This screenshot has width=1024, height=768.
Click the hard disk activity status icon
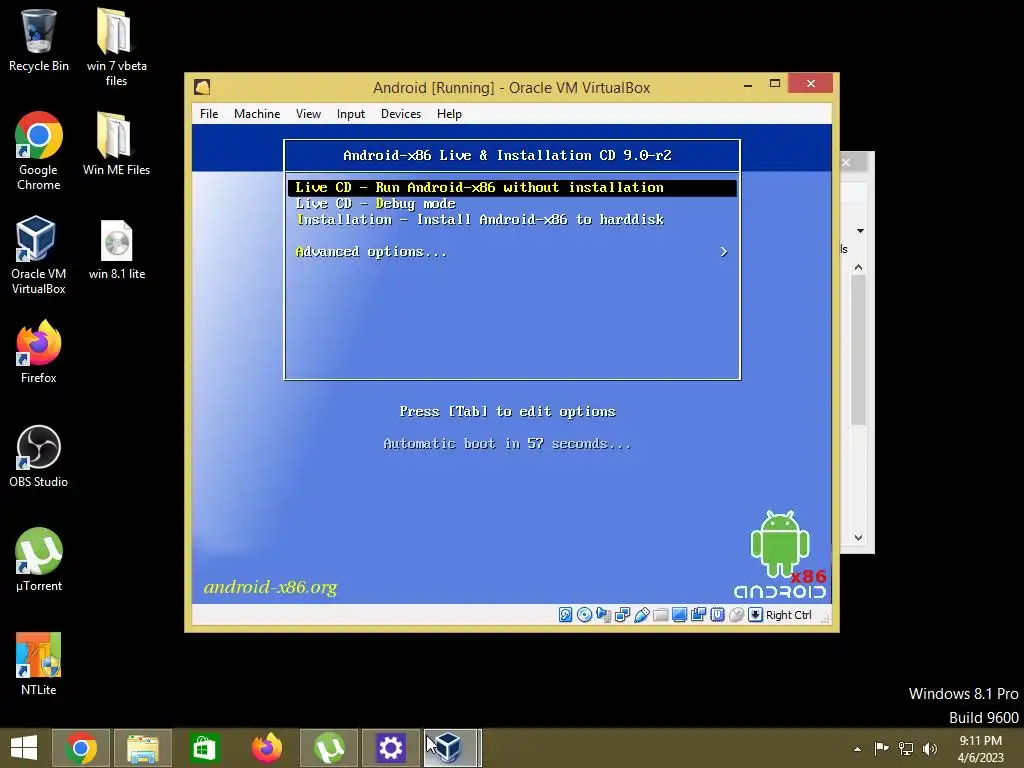566,615
